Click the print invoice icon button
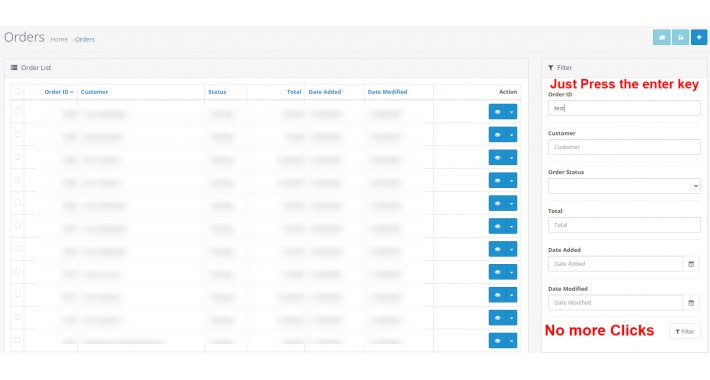This screenshot has height=380, width=710. [x=680, y=37]
